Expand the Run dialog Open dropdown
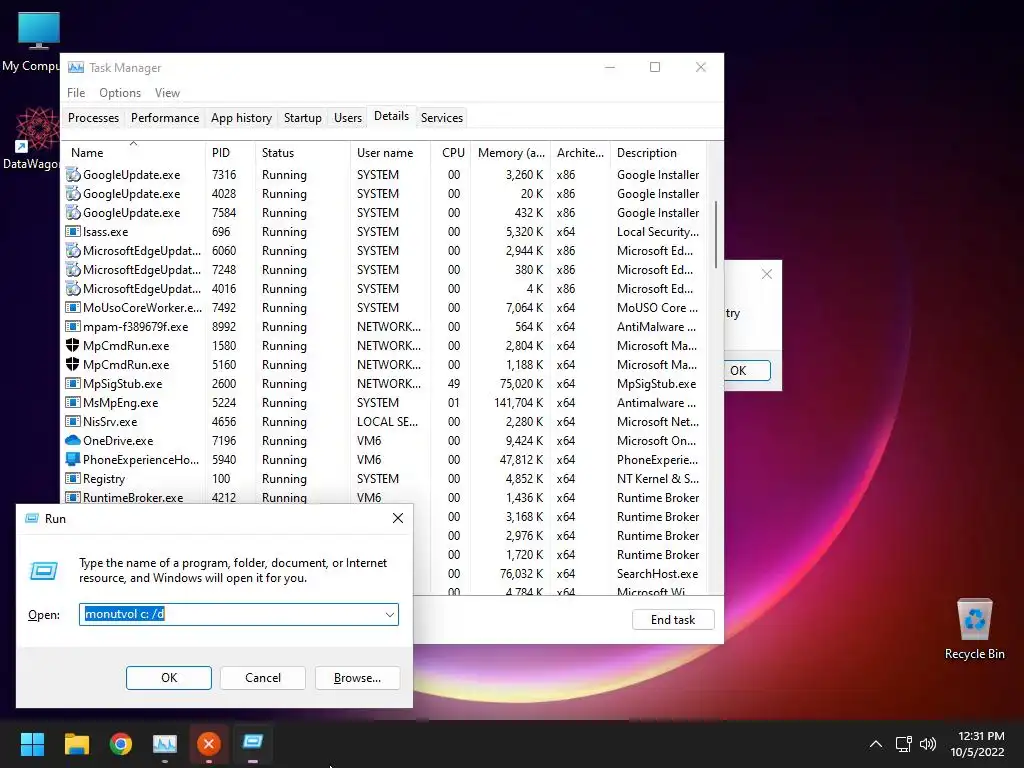The image size is (1024, 768). pos(389,615)
